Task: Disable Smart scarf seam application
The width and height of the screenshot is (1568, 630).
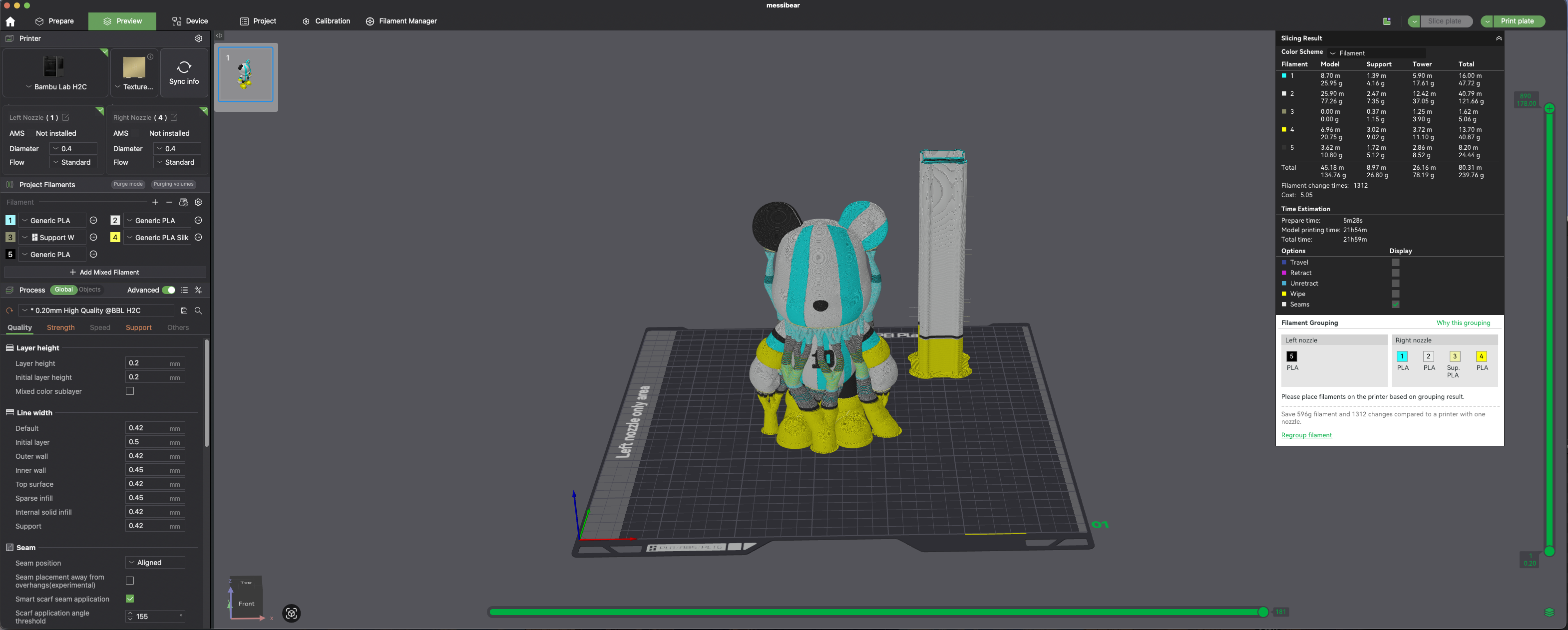Action: (x=130, y=599)
